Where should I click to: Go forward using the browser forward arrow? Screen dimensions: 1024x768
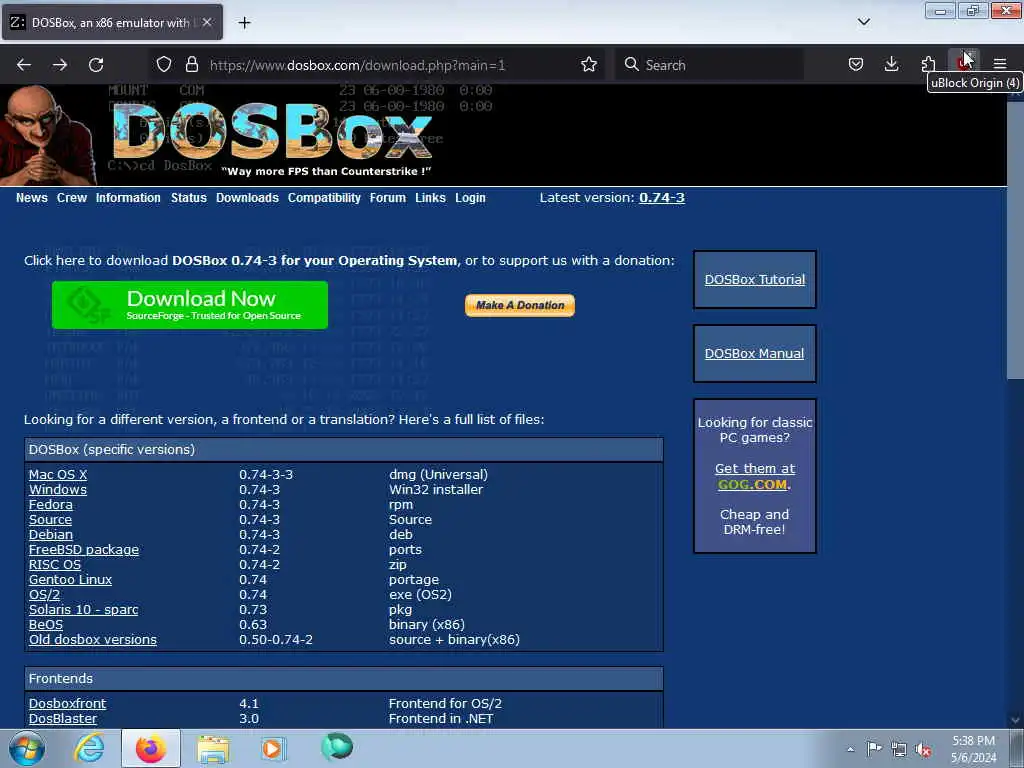pos(60,65)
